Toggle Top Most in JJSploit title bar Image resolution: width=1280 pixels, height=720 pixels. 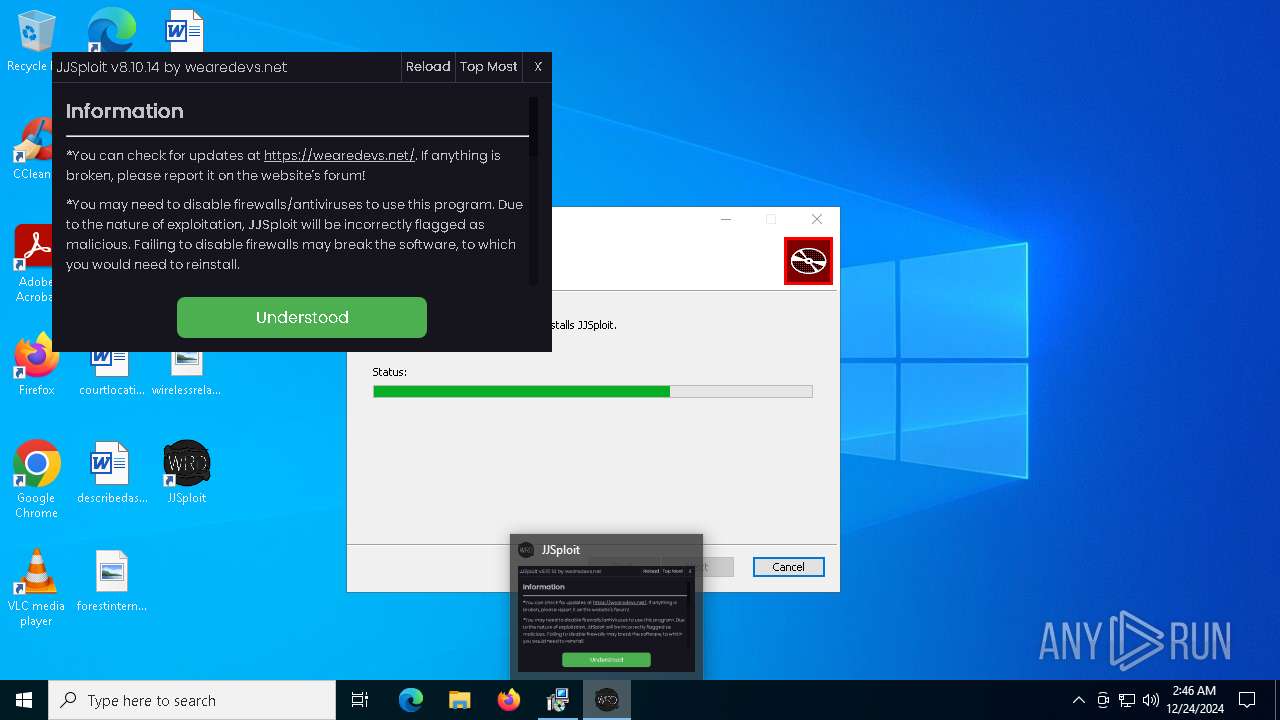(489, 67)
